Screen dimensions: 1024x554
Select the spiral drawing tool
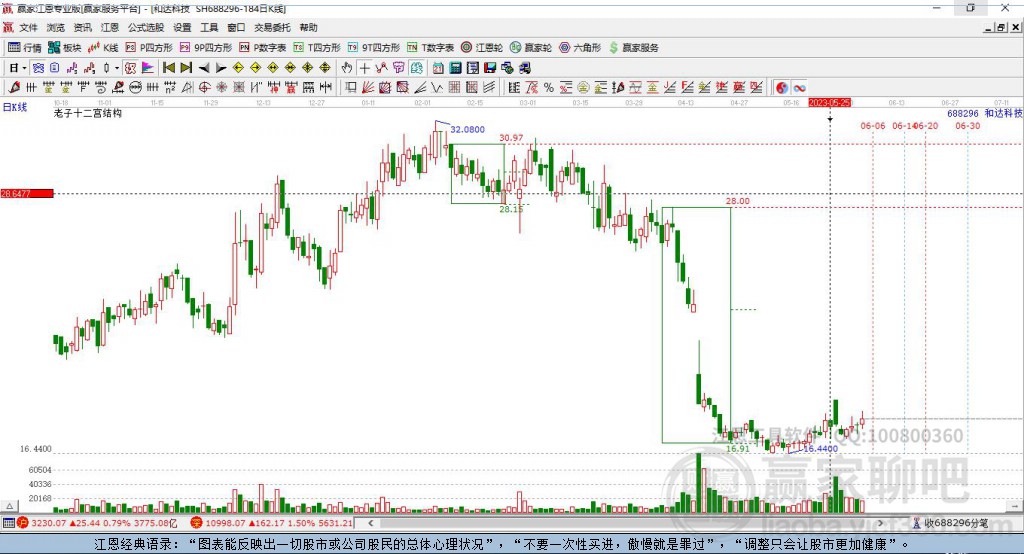pos(101,88)
